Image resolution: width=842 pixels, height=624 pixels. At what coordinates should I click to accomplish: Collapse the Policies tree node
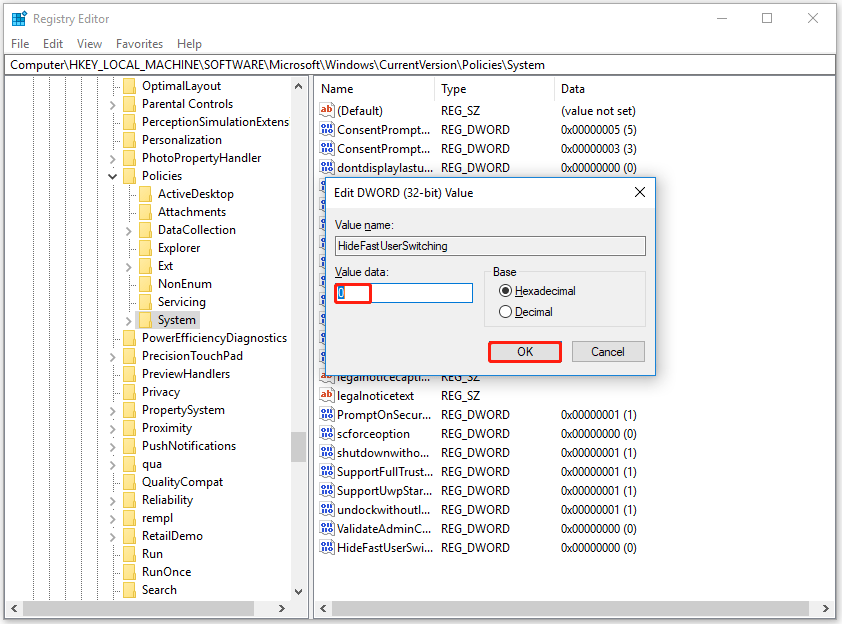click(x=113, y=176)
